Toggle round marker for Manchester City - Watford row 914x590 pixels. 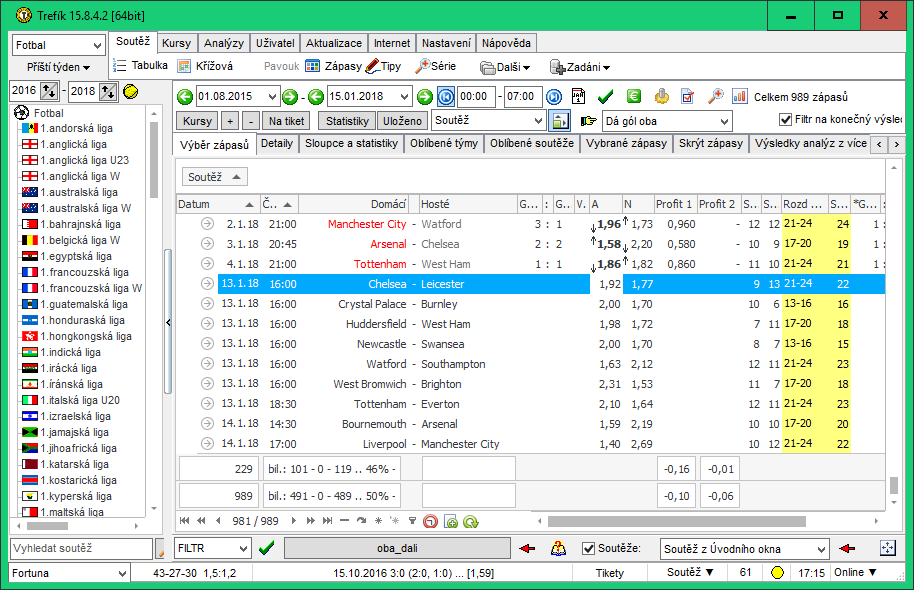[x=207, y=224]
